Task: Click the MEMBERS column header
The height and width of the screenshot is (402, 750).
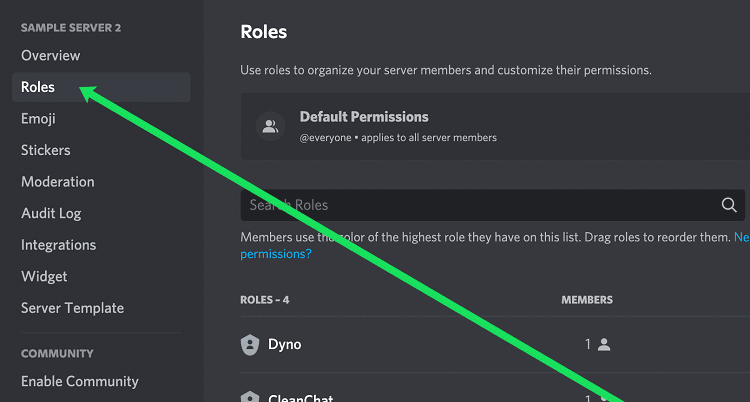Action: tap(587, 300)
